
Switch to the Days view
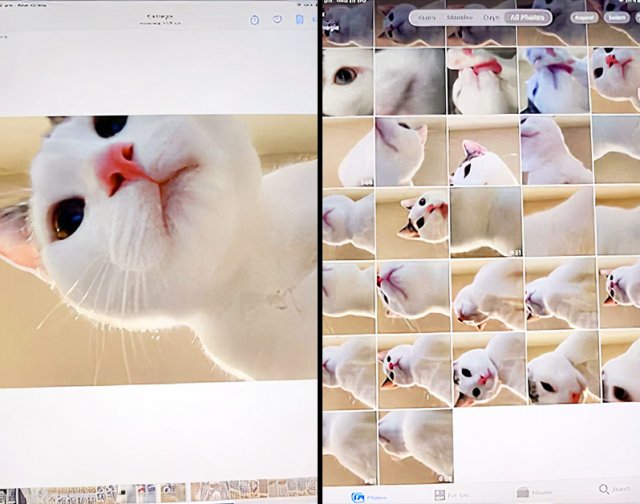[x=493, y=17]
